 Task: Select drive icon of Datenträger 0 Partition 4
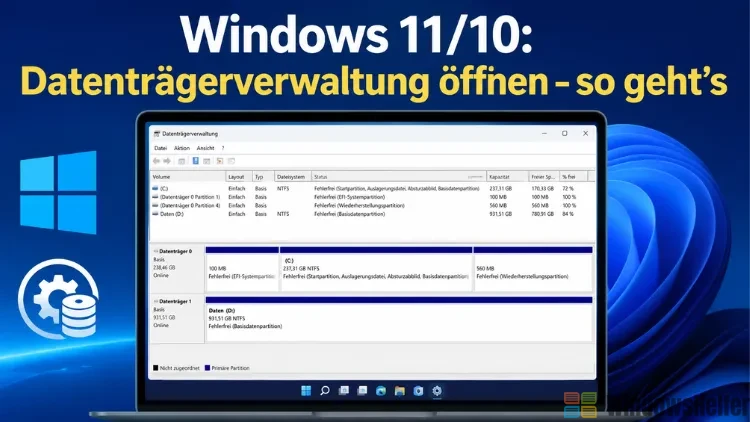(x=155, y=205)
